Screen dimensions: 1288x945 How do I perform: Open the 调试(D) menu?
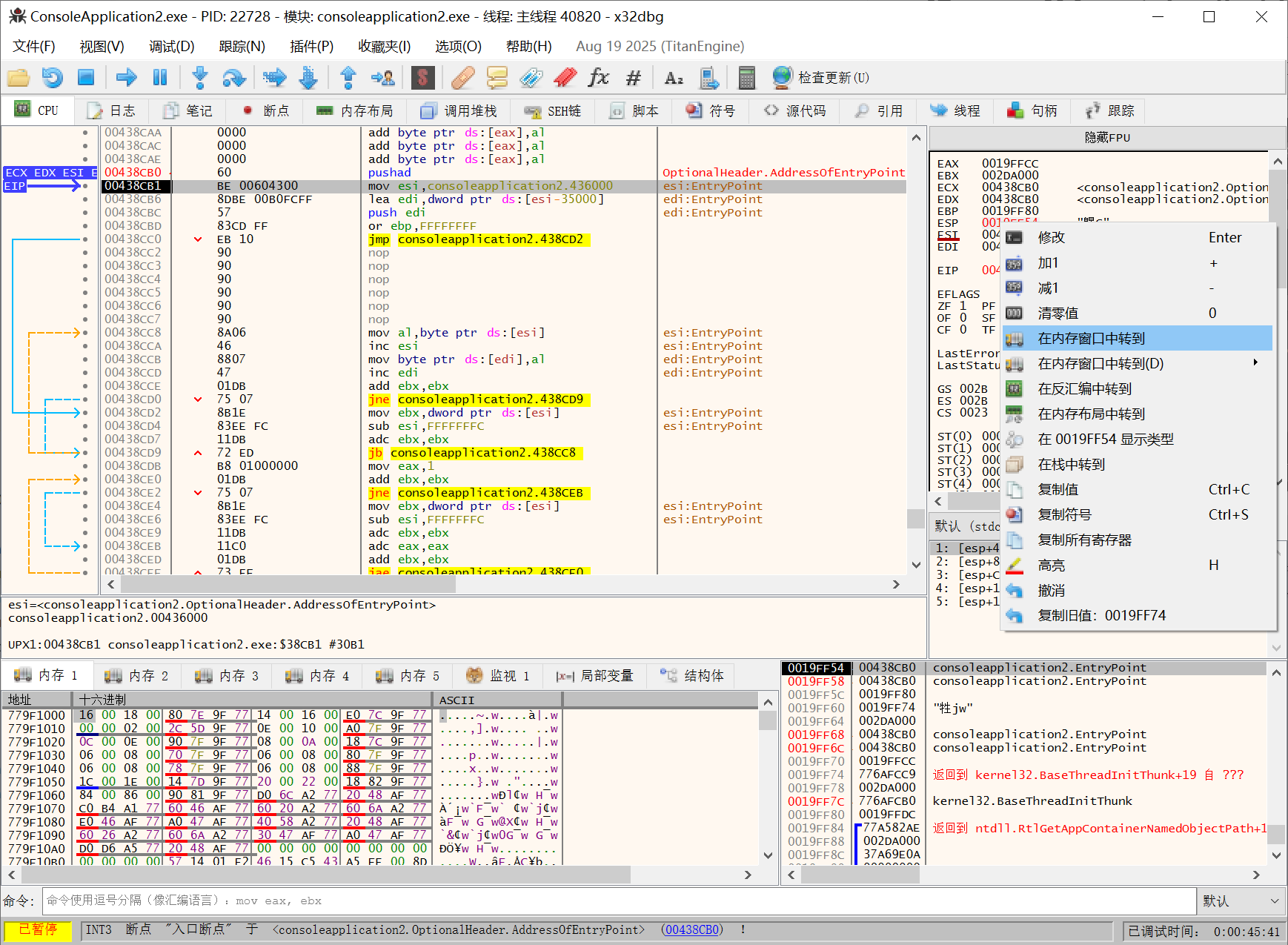coord(171,46)
